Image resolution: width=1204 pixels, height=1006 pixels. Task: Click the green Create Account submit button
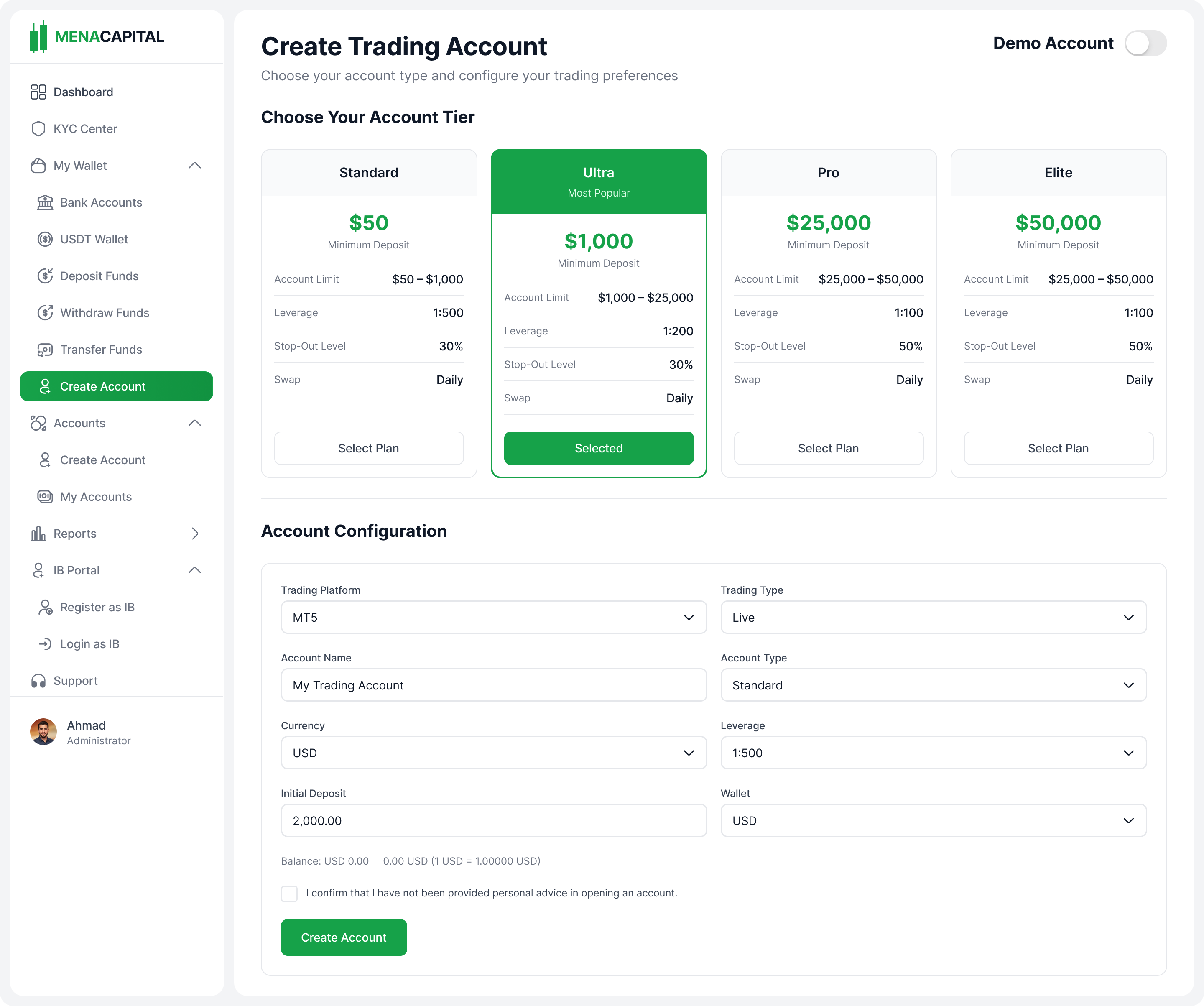point(344,938)
